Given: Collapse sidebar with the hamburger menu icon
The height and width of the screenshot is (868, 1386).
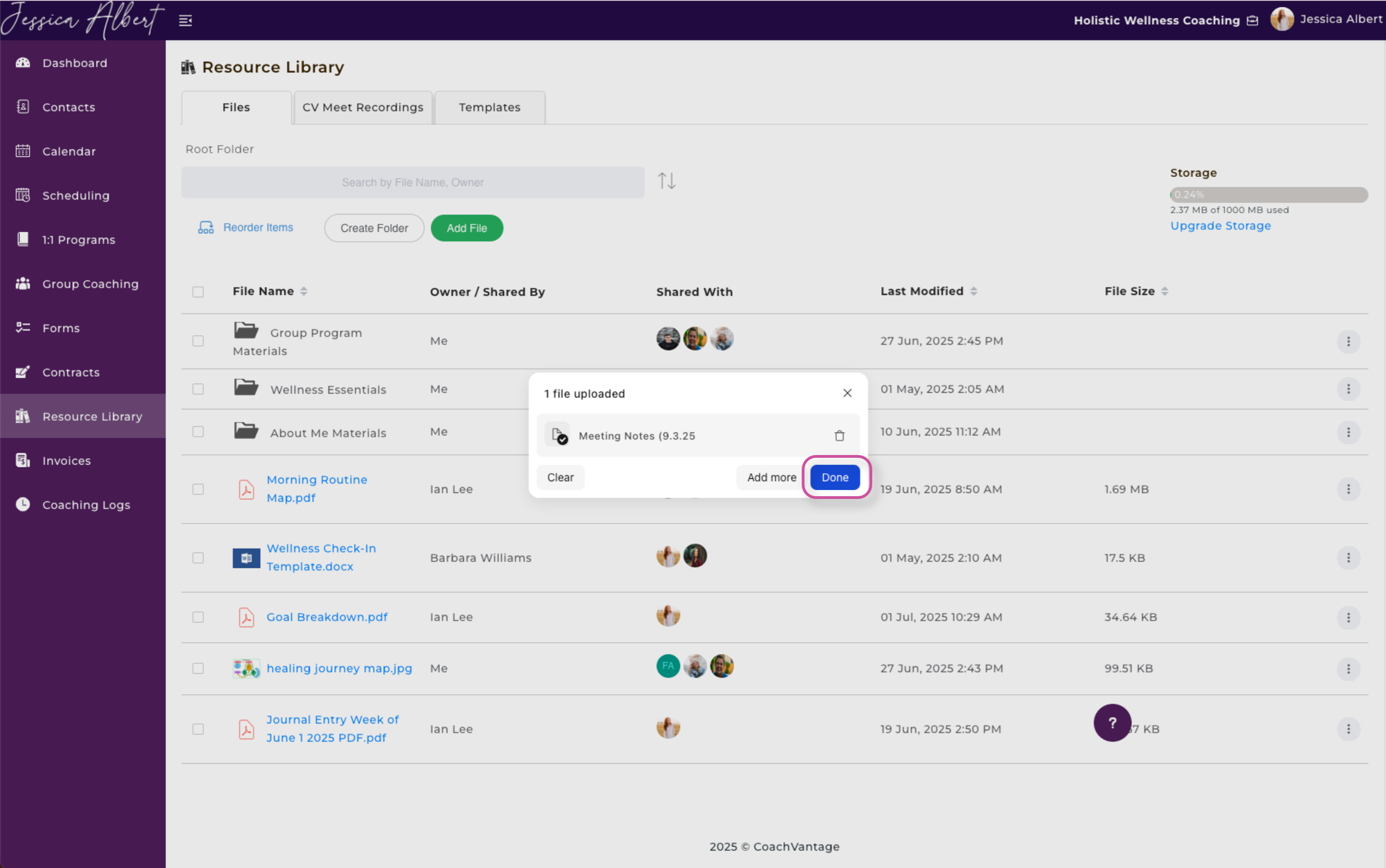Looking at the screenshot, I should [185, 21].
